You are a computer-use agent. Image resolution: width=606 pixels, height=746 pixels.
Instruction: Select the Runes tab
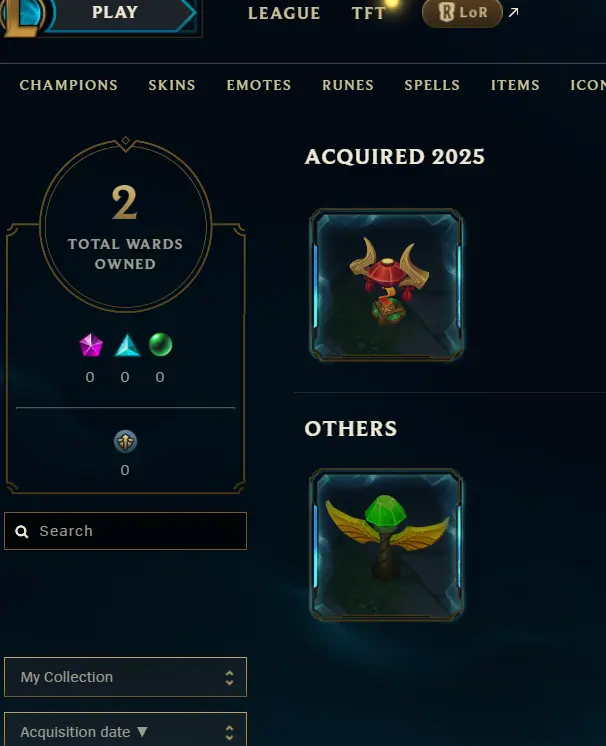tap(348, 85)
